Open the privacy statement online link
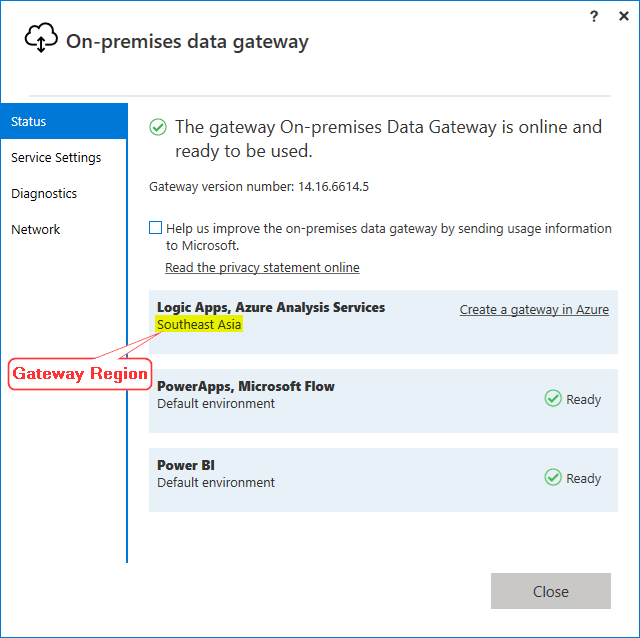The width and height of the screenshot is (640, 638). 262,268
